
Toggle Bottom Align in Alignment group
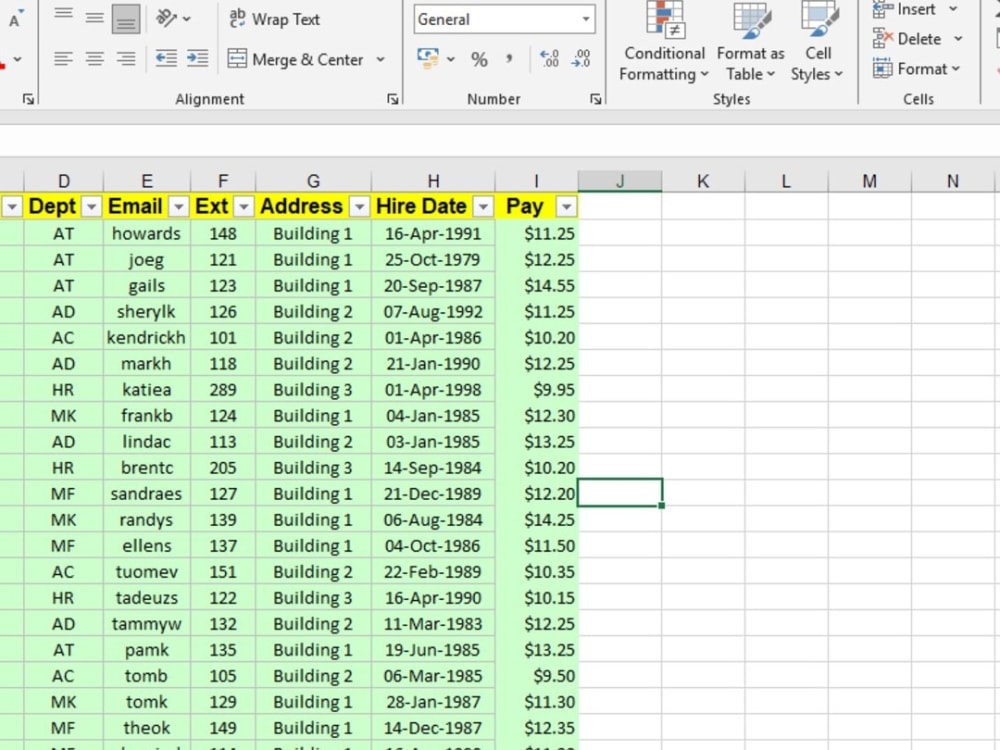[x=126, y=18]
